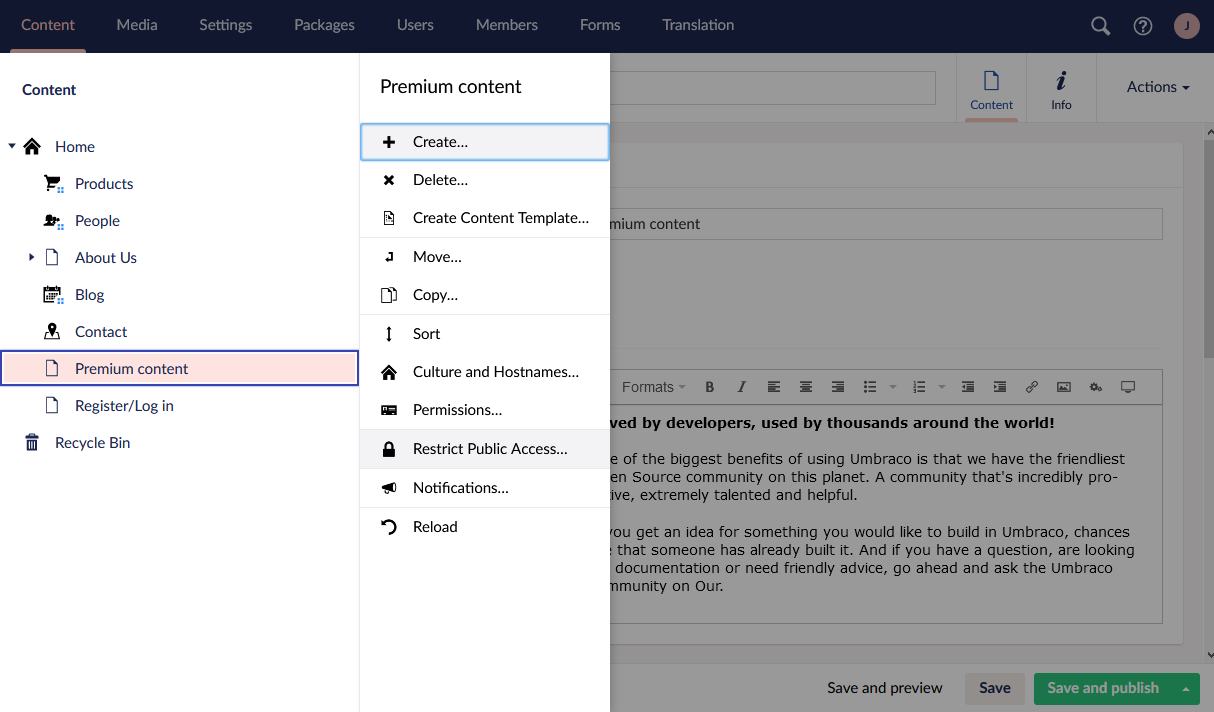
Task: Click the insert macro gears icon
Action: tap(1096, 387)
